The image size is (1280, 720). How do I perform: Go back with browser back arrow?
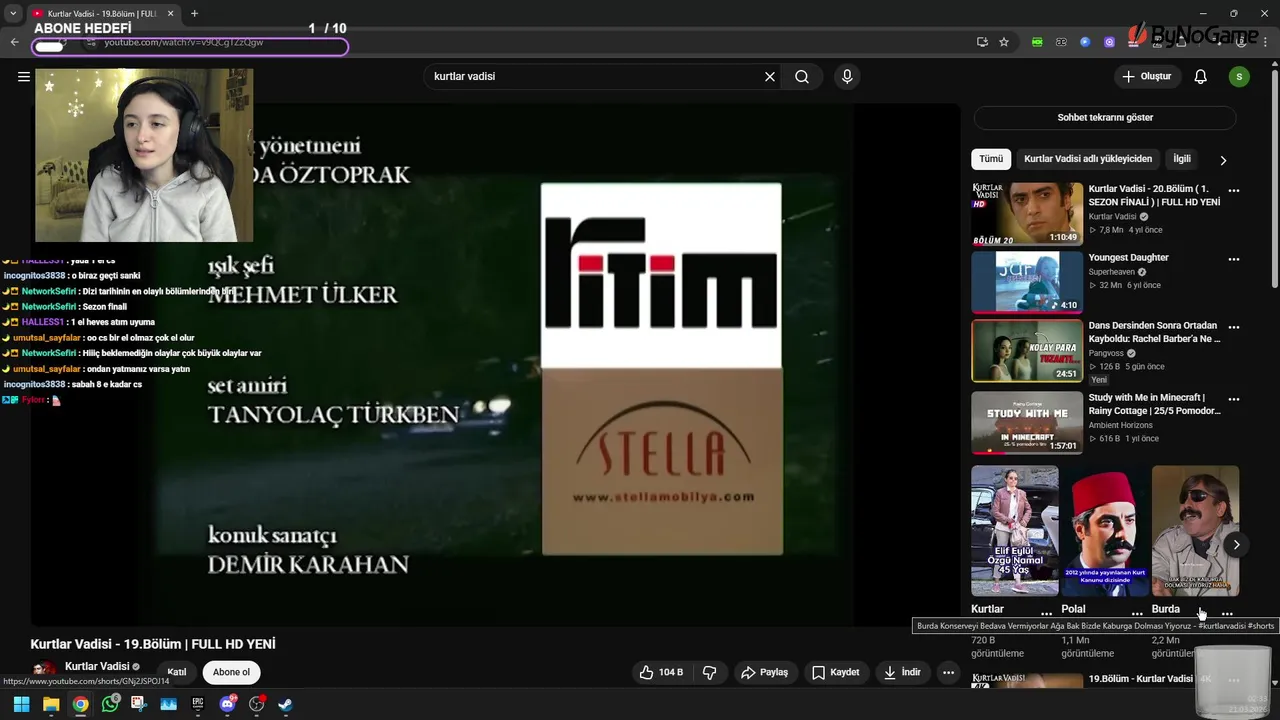point(14,42)
